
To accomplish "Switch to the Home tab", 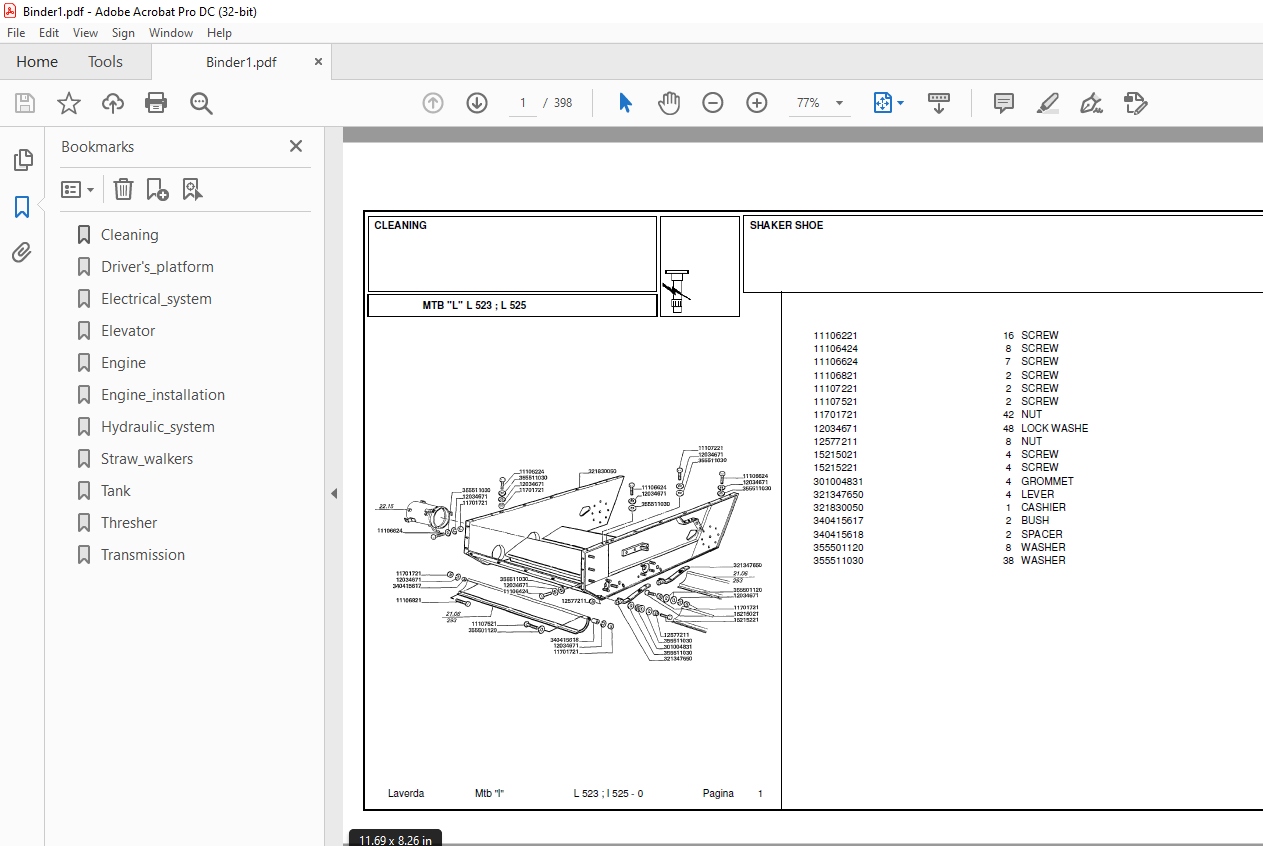I will [37, 62].
